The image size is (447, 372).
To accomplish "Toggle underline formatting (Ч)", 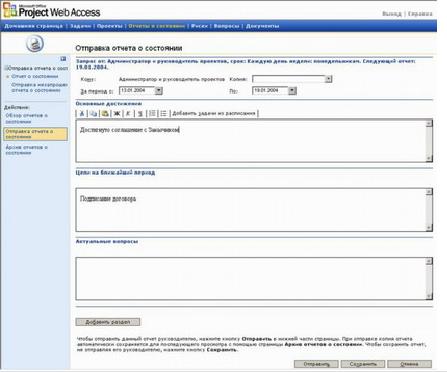I will point(140,114).
